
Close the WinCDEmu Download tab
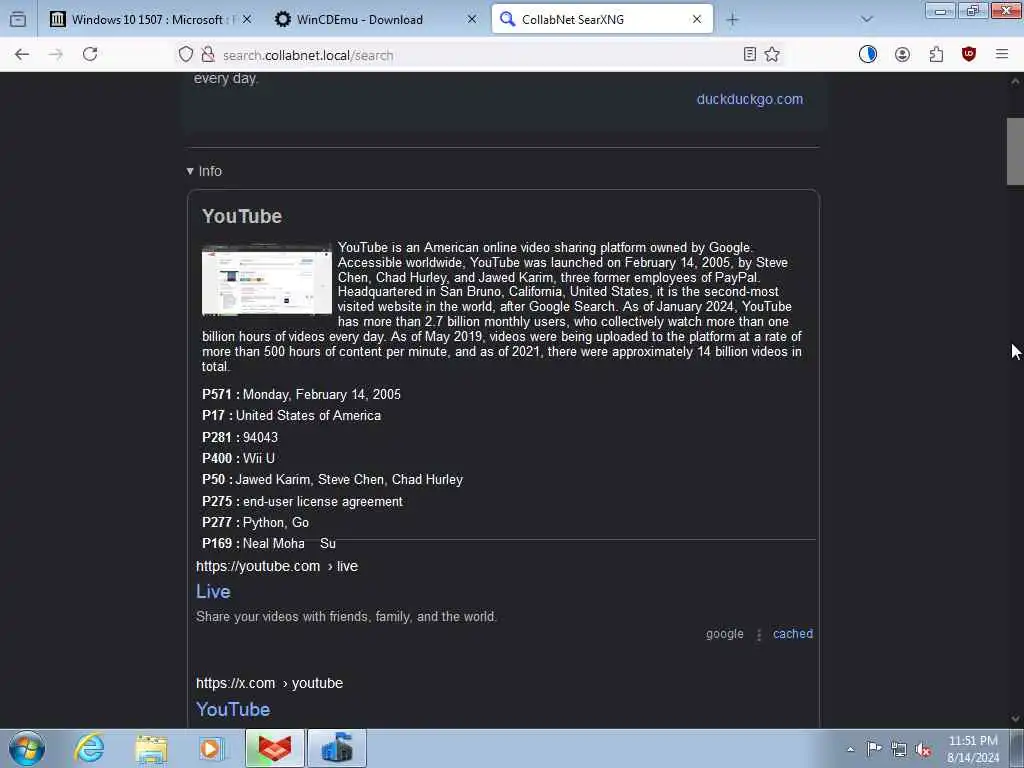tap(472, 20)
